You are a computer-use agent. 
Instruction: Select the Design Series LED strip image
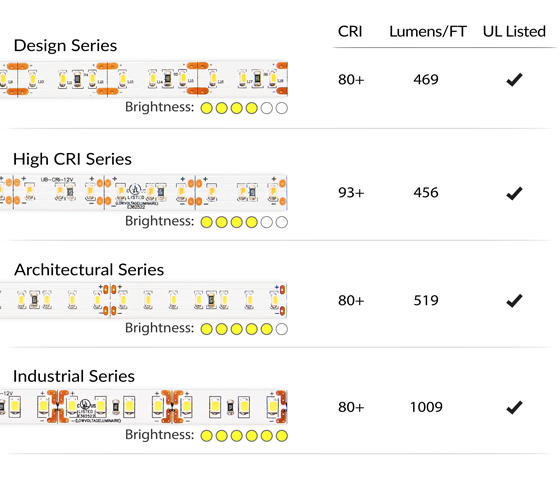pyautogui.click(x=144, y=79)
